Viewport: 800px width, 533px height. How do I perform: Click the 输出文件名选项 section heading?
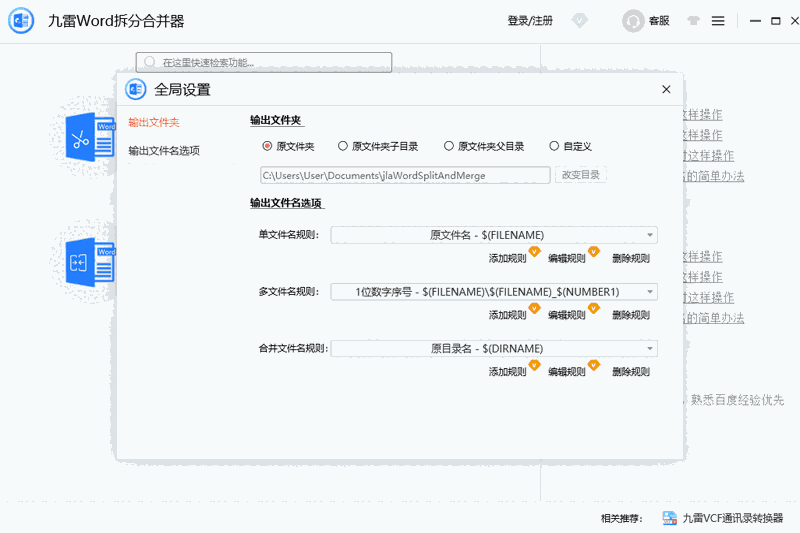click(x=286, y=203)
